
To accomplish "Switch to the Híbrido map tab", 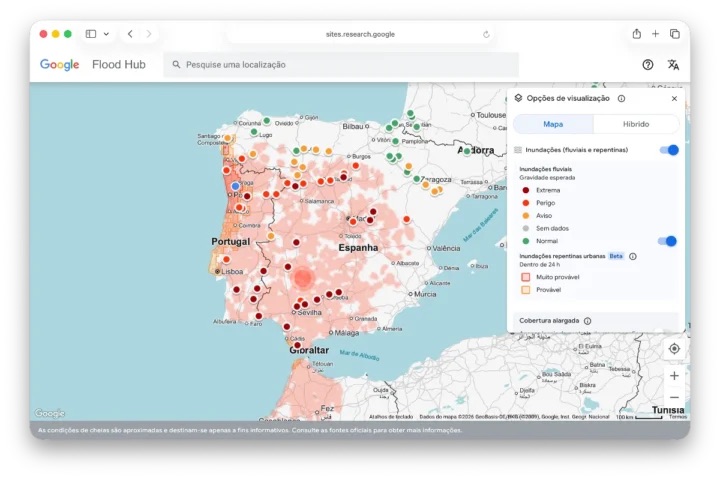I will pos(636,124).
